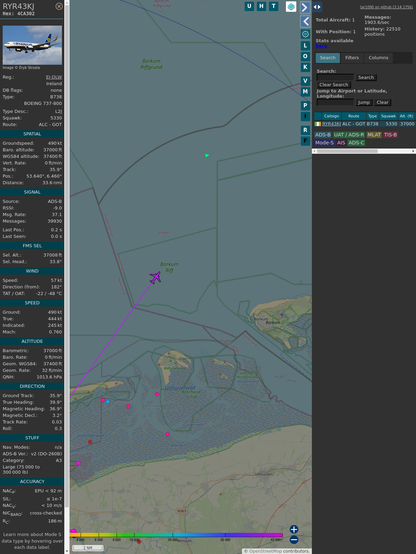Click the OpenStreetMap contributors attribution

coord(277,551)
